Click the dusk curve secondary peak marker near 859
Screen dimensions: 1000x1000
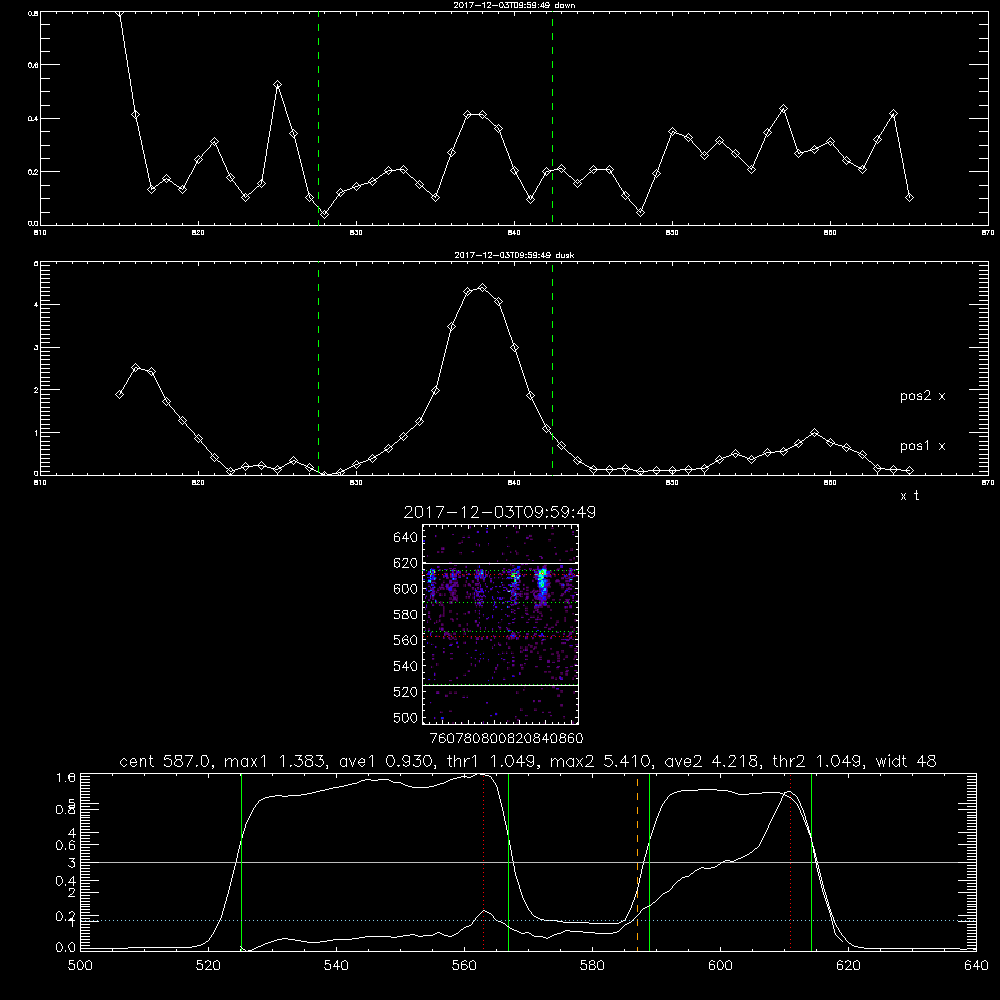[814, 432]
